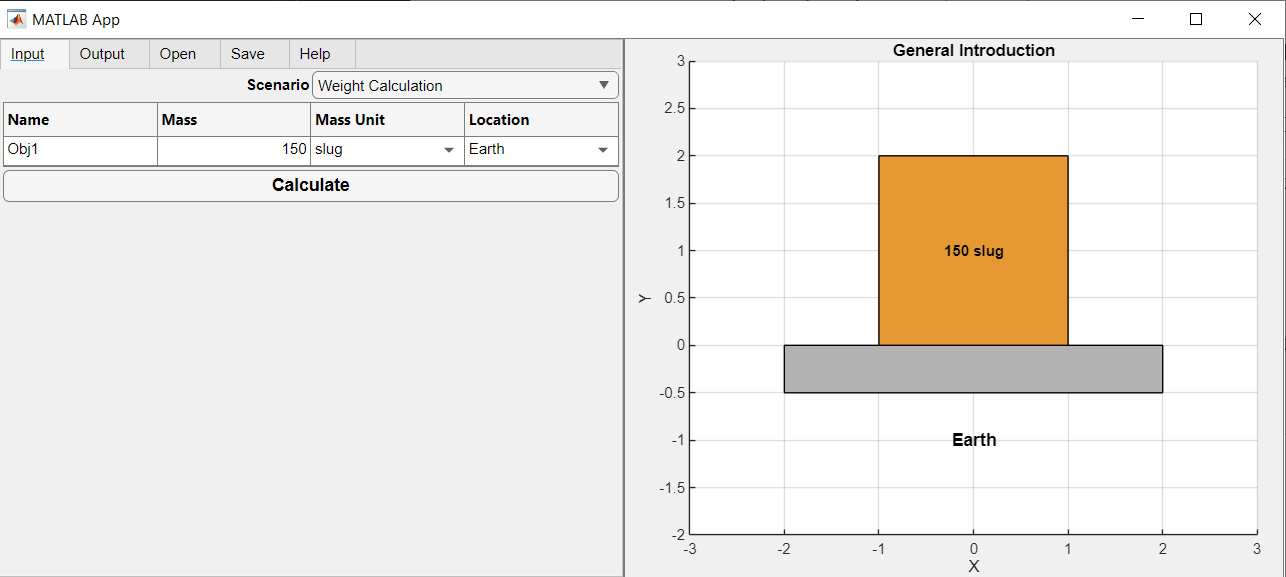Click the orange 150 slug block
This screenshot has height=577, width=1286.
tap(973, 250)
